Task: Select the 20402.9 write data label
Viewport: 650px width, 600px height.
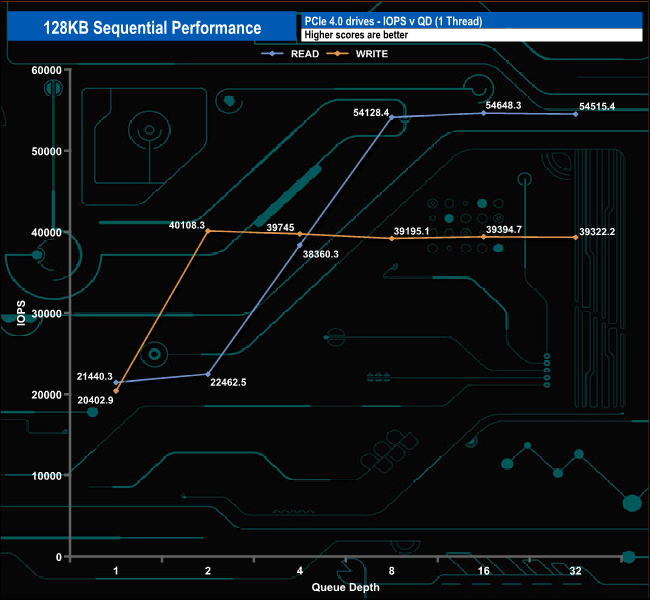Action: click(95, 400)
